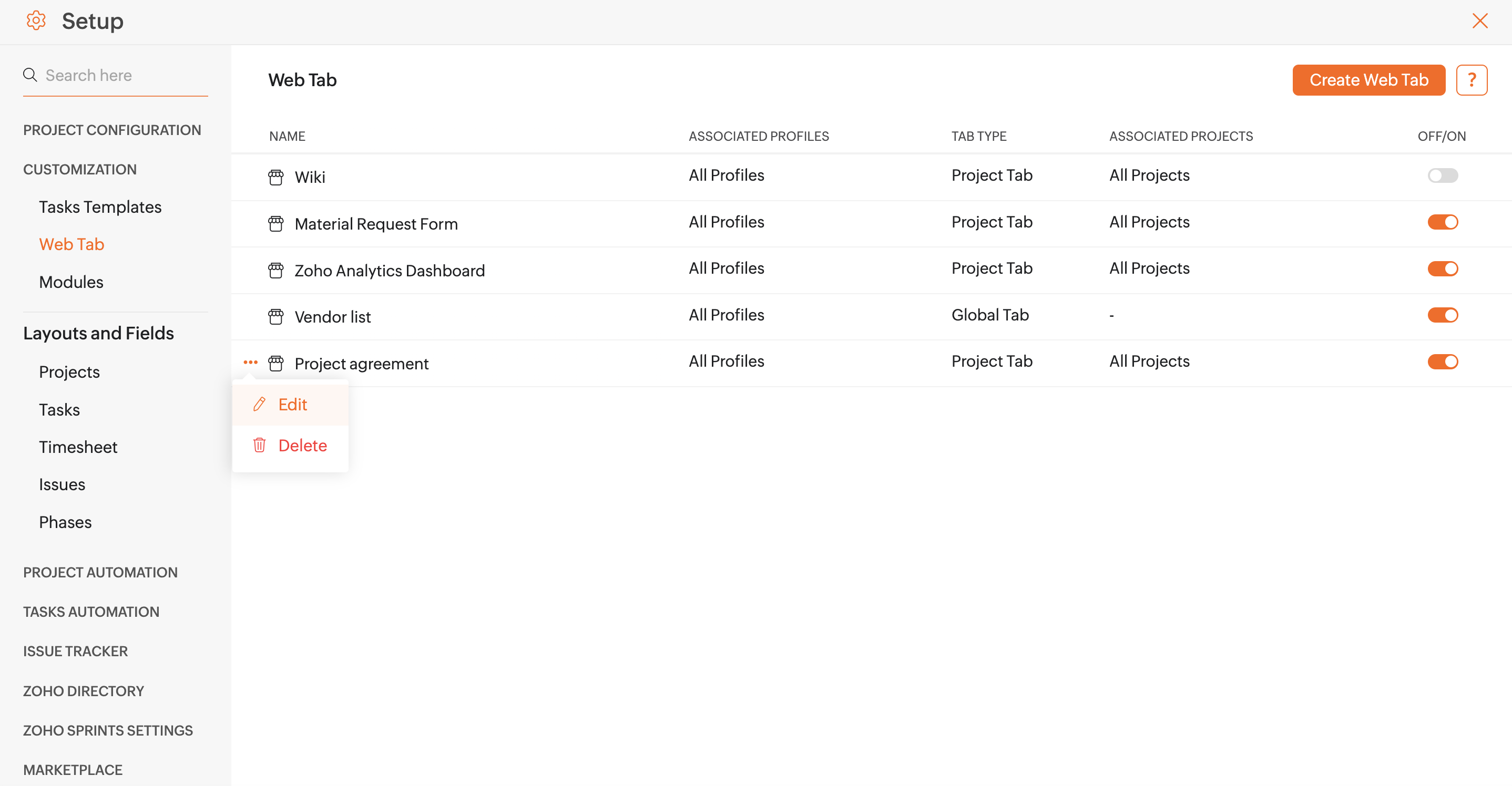Expand the PROJECT CONFIGURATION section

112,130
